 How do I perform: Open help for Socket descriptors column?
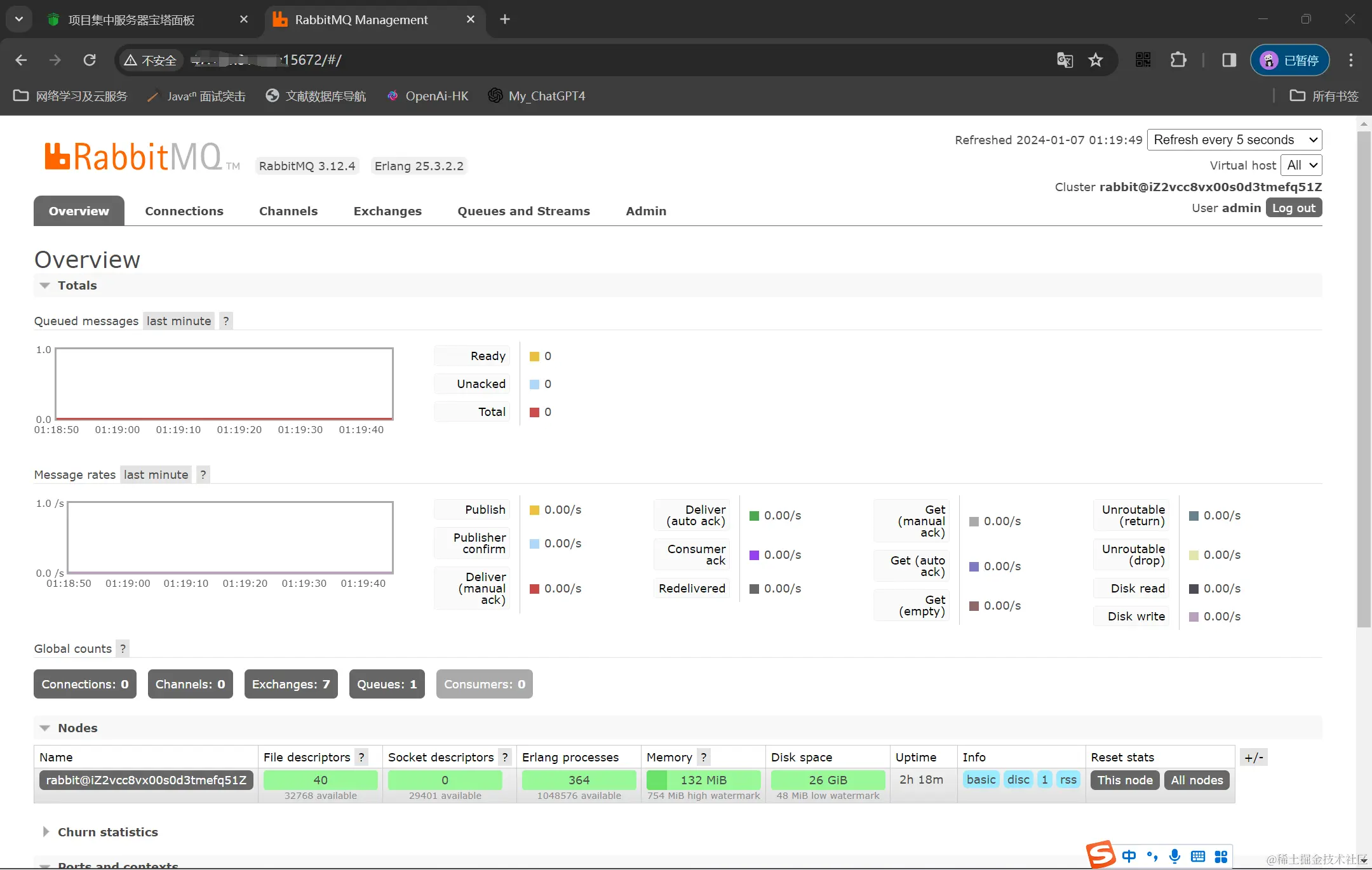(505, 757)
